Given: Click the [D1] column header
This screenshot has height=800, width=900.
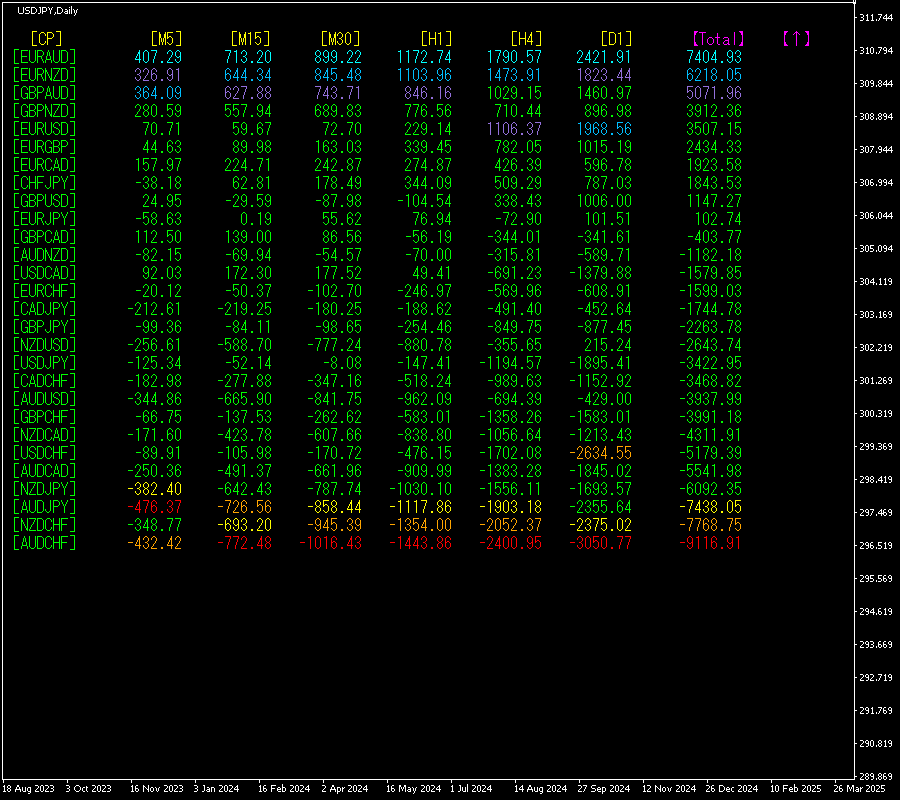Looking at the screenshot, I should tap(616, 39).
